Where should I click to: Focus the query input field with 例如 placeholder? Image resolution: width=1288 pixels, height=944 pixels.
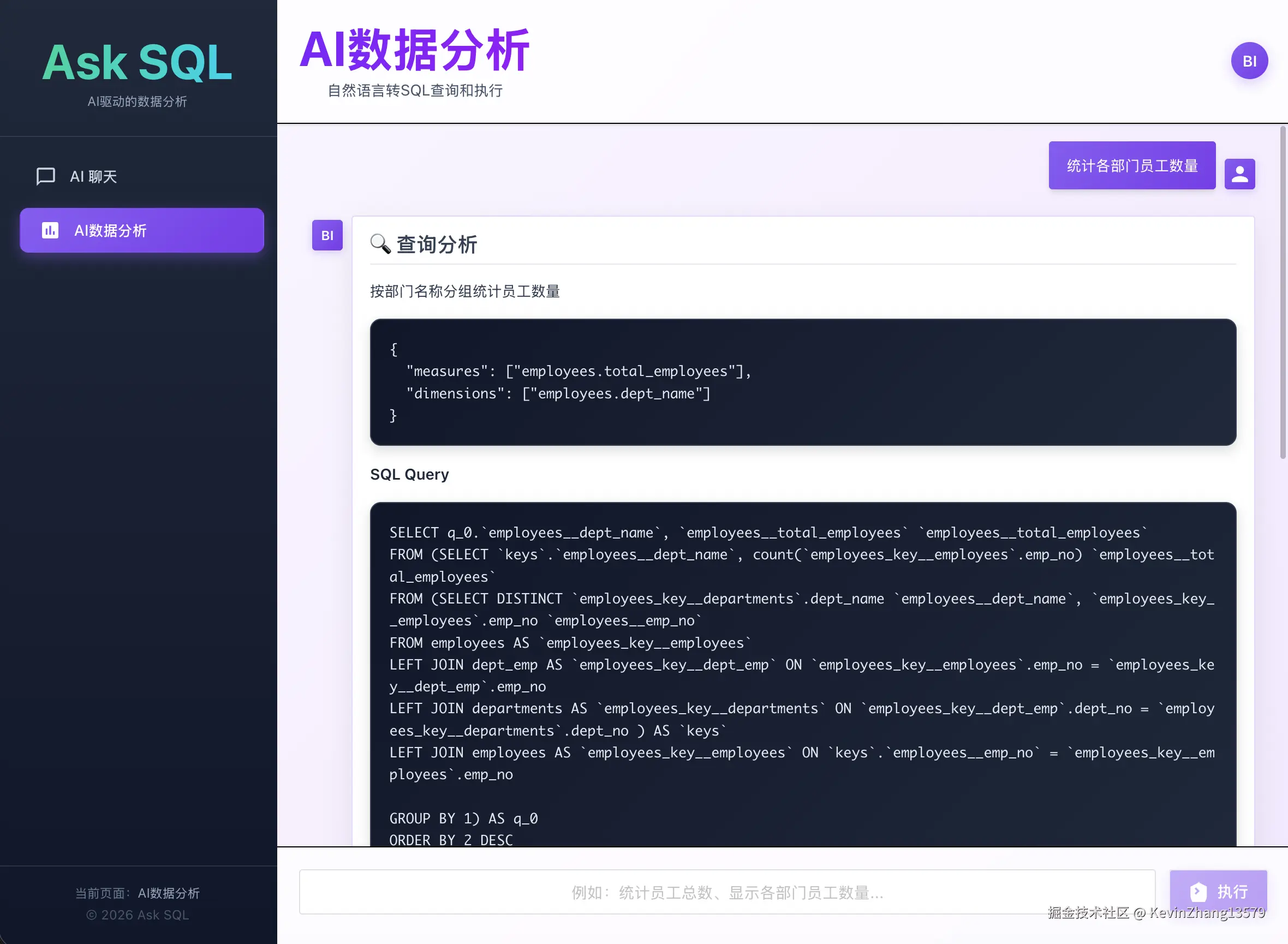point(727,892)
